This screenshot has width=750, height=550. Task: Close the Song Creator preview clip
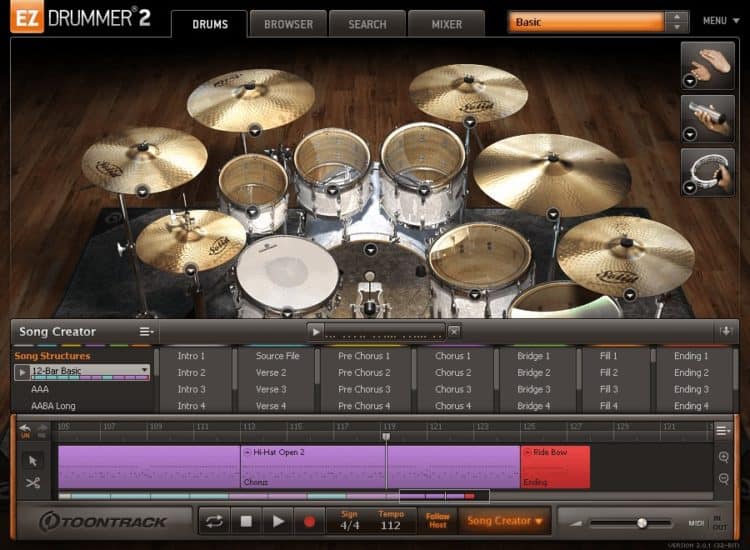[454, 331]
